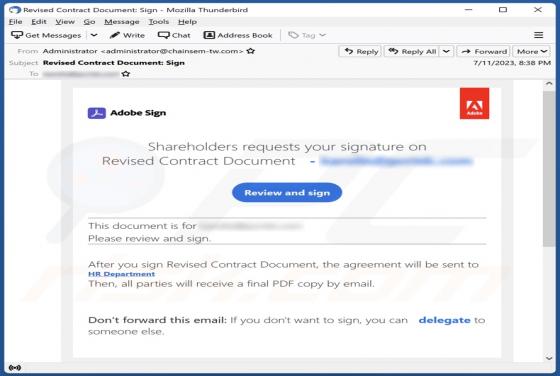Click the online status icon in status bar
The height and width of the screenshot is (376, 560).
15,367
